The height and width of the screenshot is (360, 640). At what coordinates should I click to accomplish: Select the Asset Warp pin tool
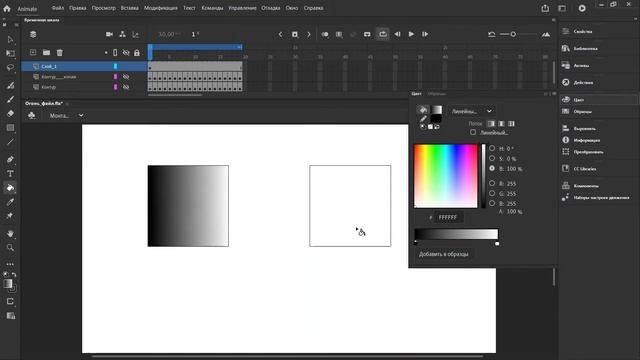10,216
